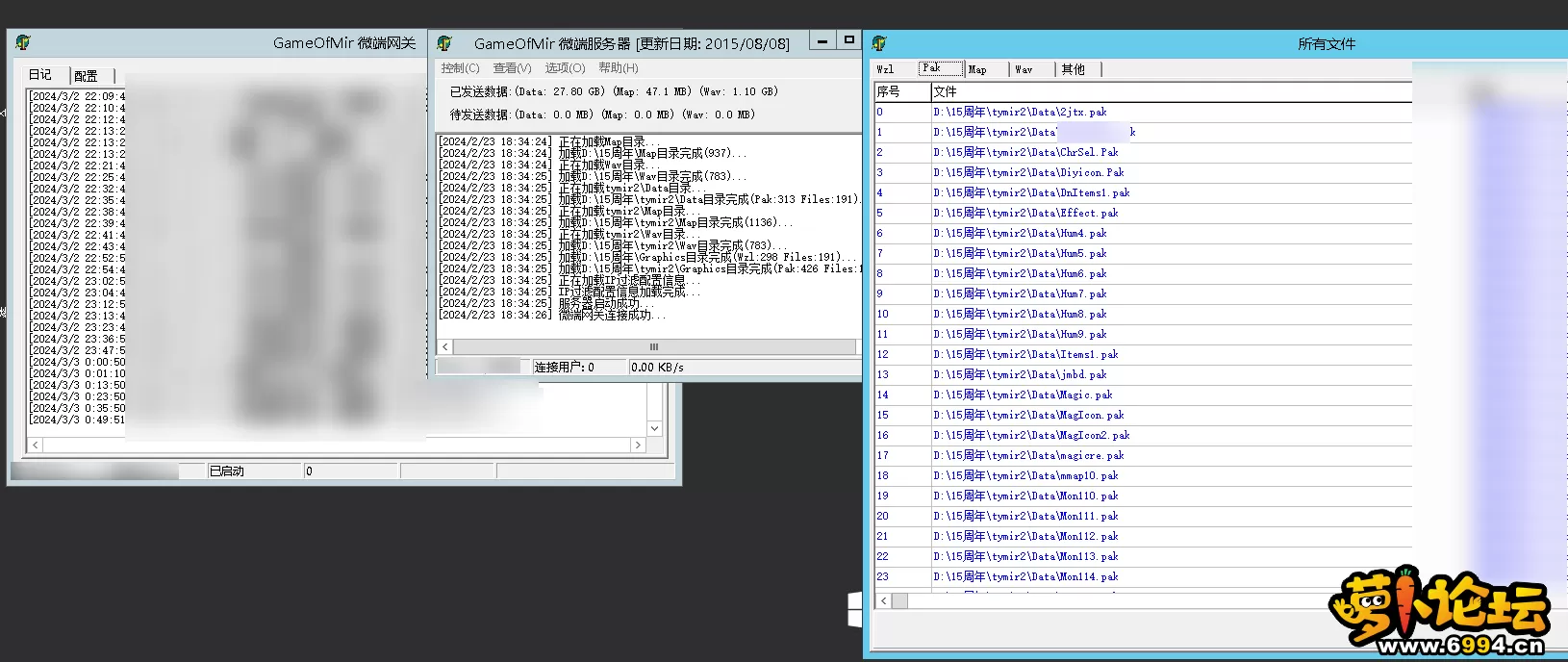Click the 序号 column header
Image resolution: width=1568 pixels, height=662 pixels.
[902, 91]
